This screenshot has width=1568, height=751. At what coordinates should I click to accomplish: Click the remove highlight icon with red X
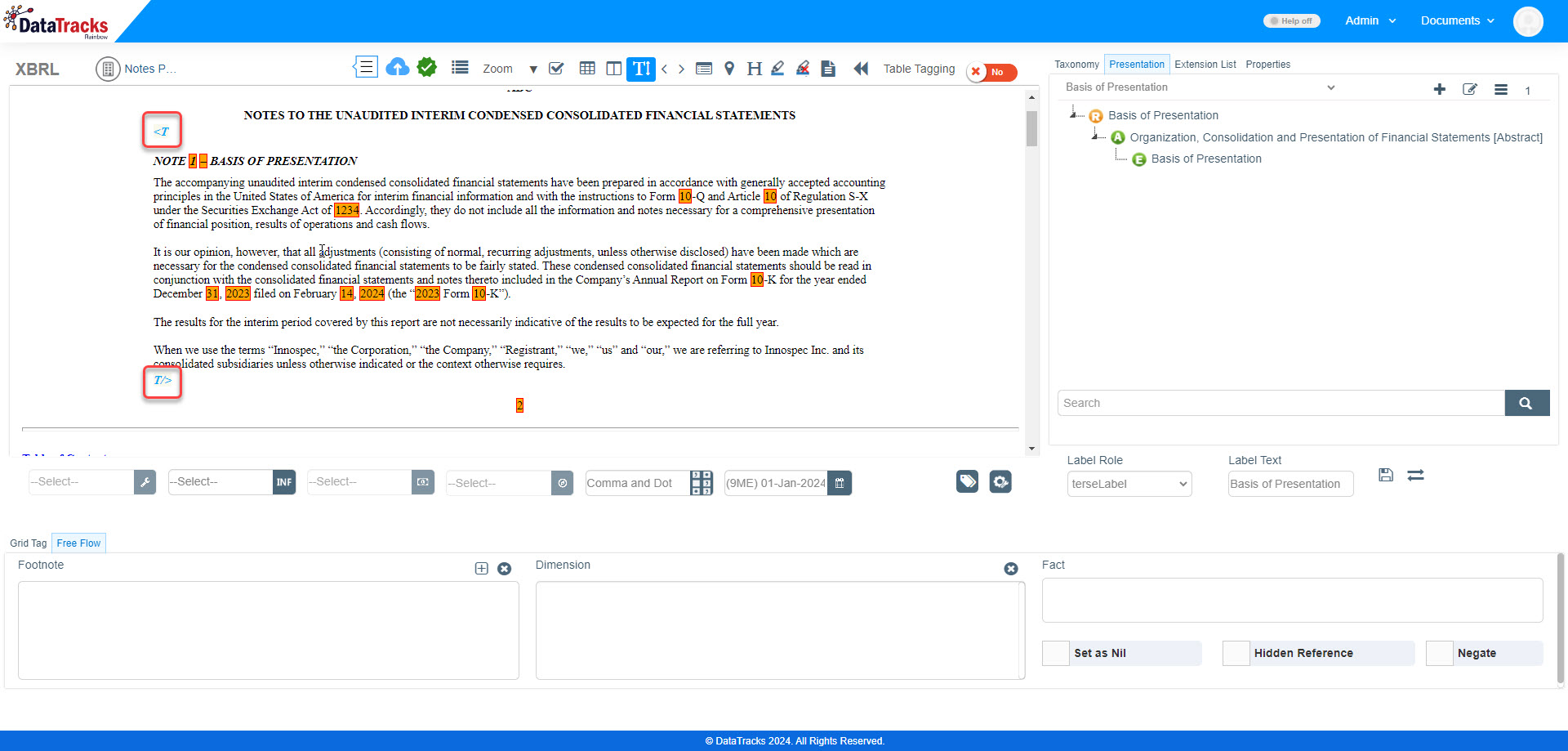(803, 69)
